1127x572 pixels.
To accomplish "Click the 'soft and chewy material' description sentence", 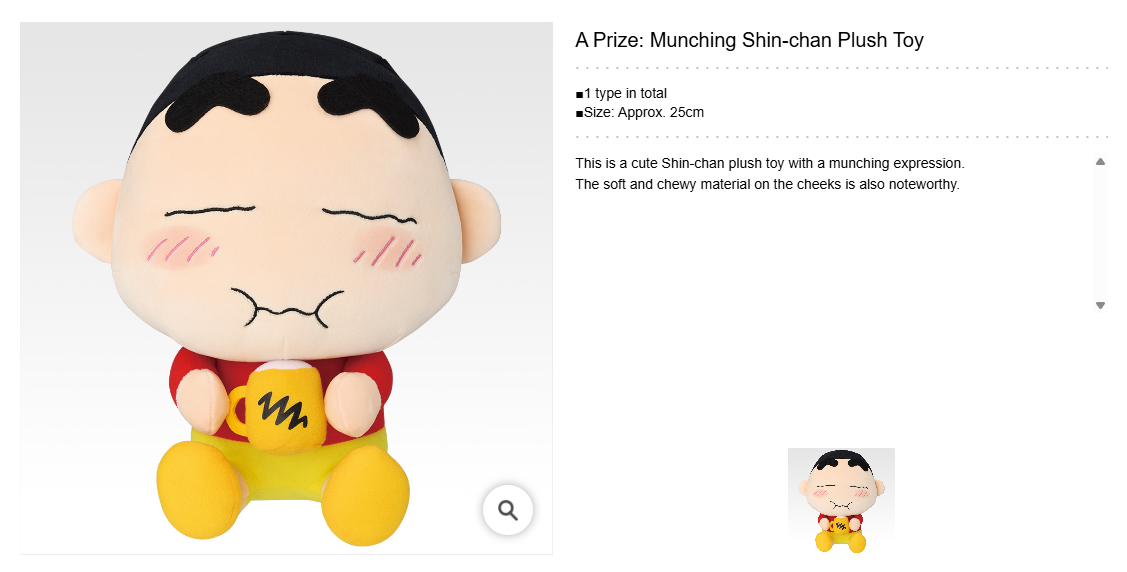I will (x=767, y=184).
